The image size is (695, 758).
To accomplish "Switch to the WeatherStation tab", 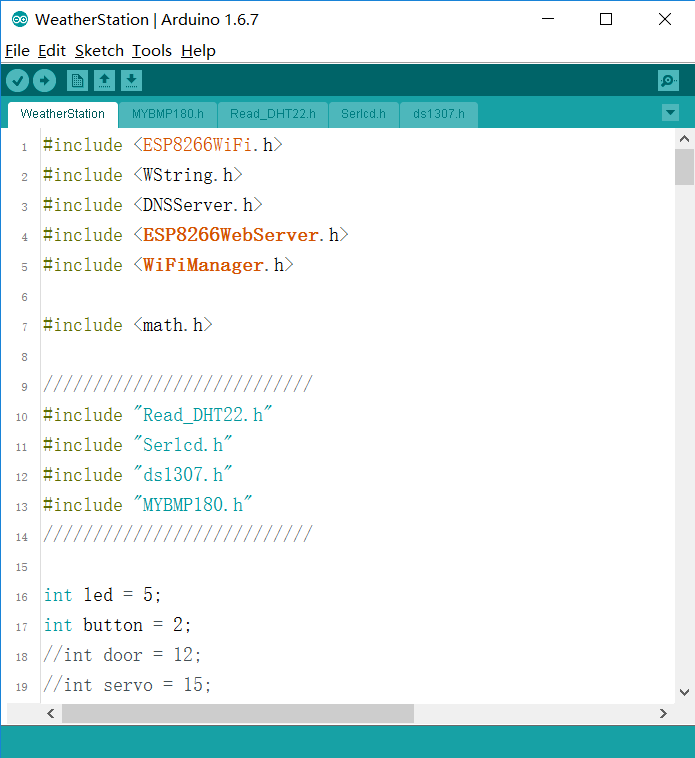I will (63, 114).
